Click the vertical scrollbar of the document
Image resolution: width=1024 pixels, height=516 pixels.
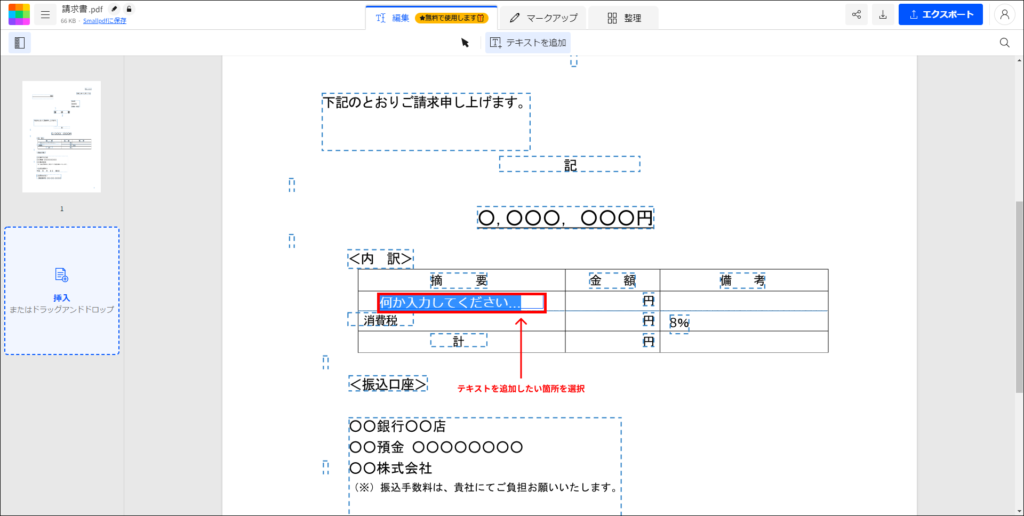click(1019, 297)
